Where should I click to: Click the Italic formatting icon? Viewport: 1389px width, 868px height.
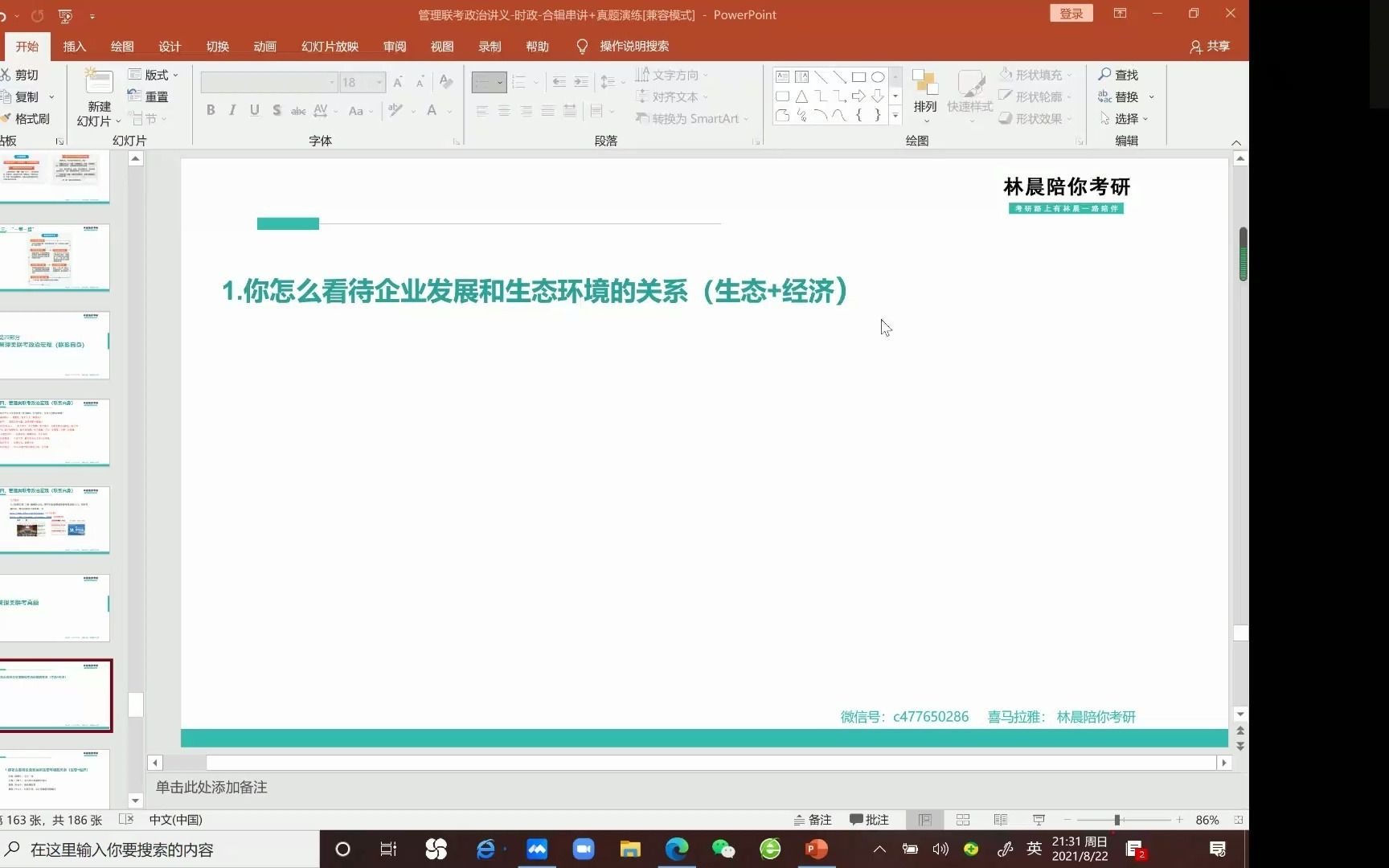click(232, 110)
